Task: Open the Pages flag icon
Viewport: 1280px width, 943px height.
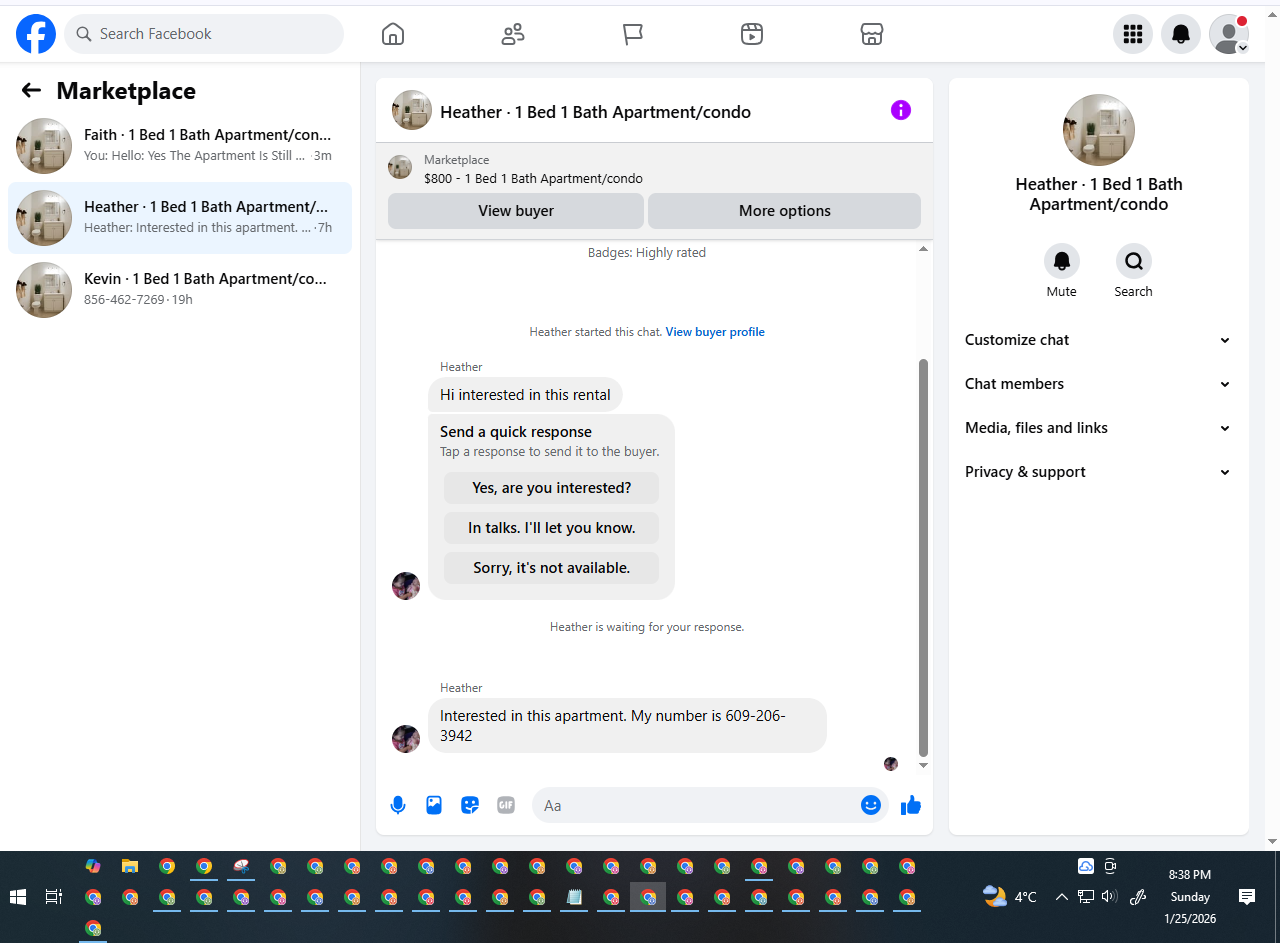Action: tap(632, 34)
